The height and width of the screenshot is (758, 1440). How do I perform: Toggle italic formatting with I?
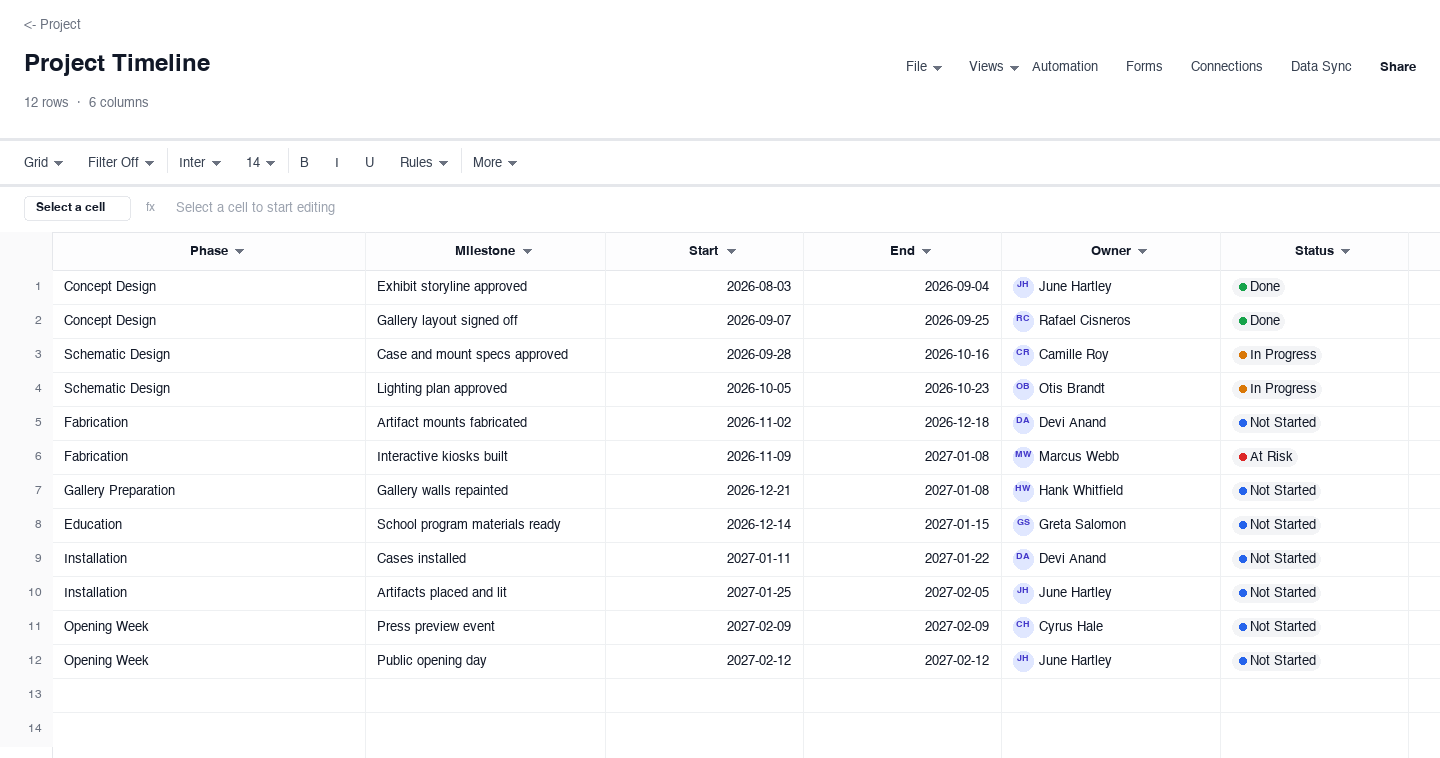coord(337,162)
